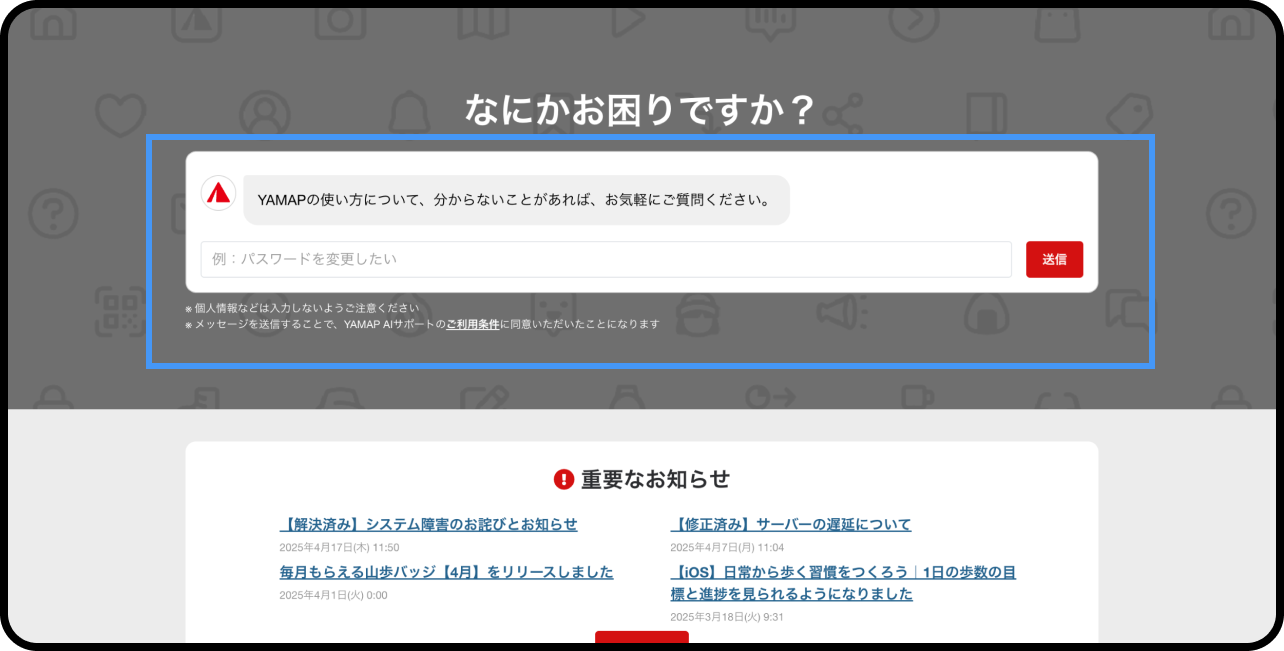Click the onigiri rice ball background icon
1284x651 pixels.
pyautogui.click(x=986, y=314)
